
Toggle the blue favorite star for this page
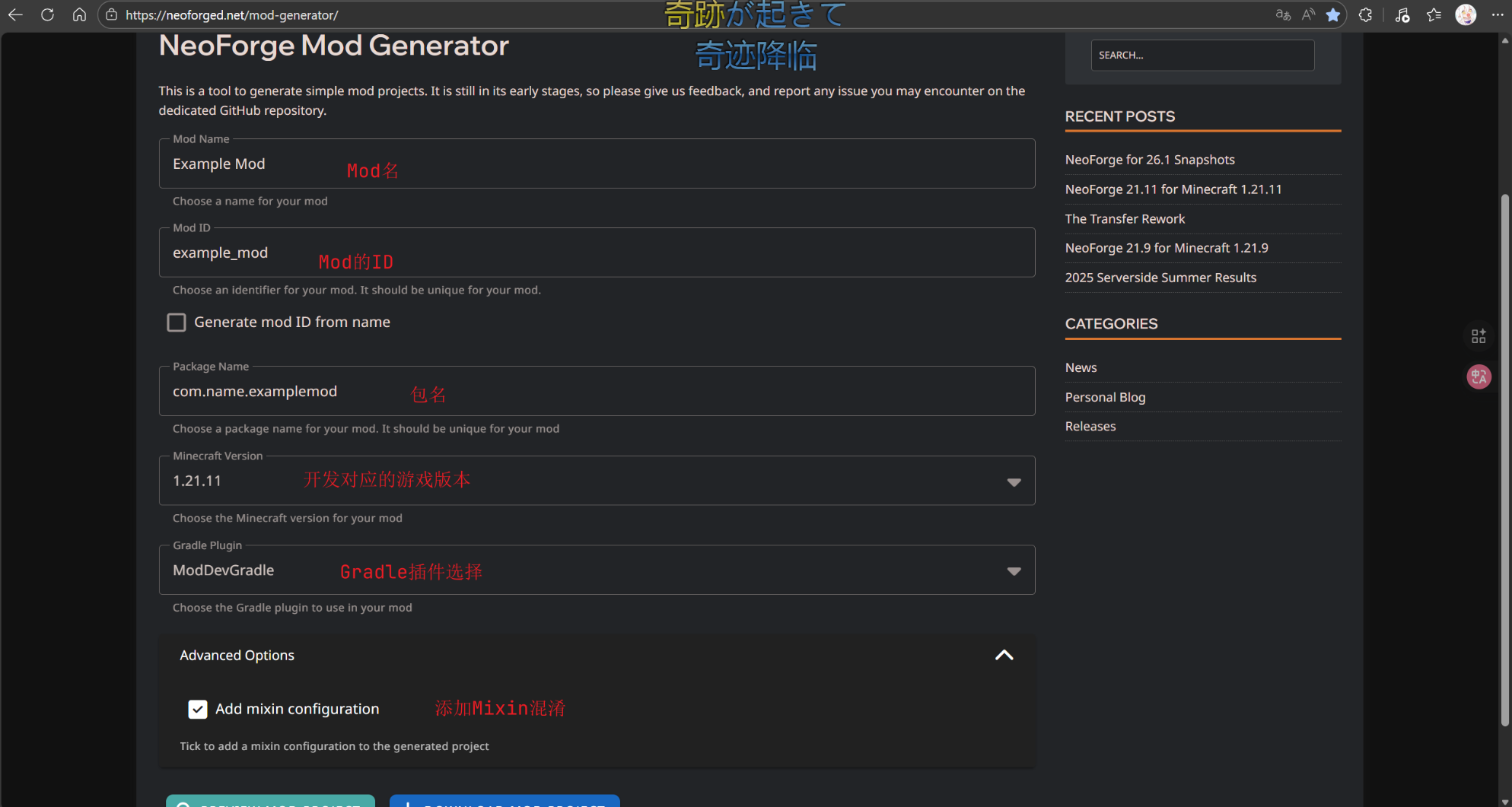(1333, 14)
